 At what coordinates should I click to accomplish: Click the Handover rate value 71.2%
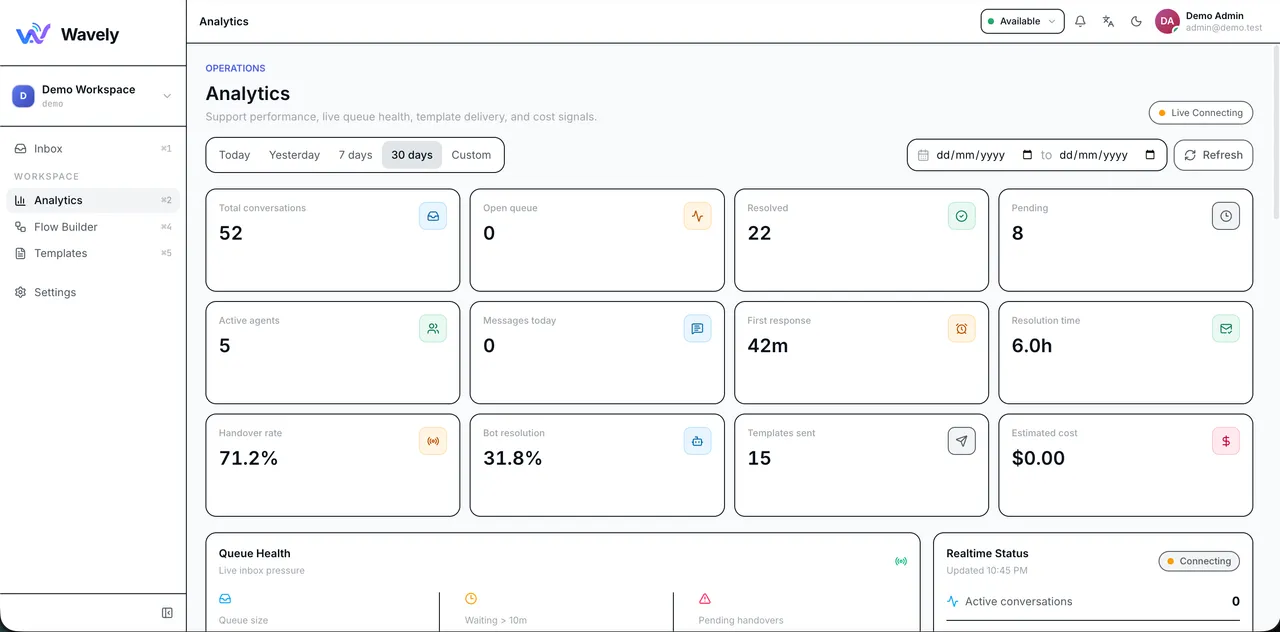tap(249, 458)
